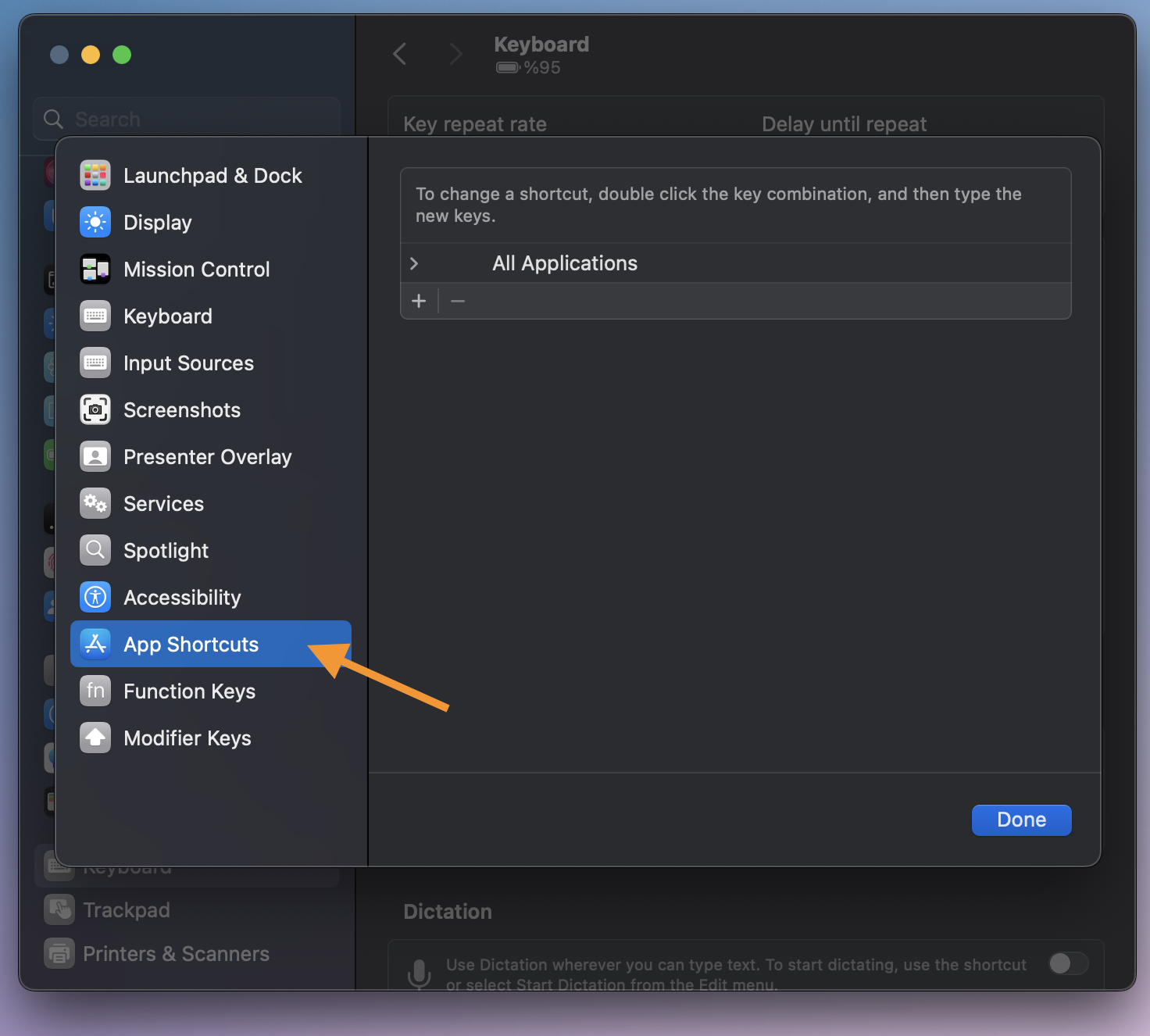
Task: Select the Presenter Overlay icon
Action: (x=95, y=457)
